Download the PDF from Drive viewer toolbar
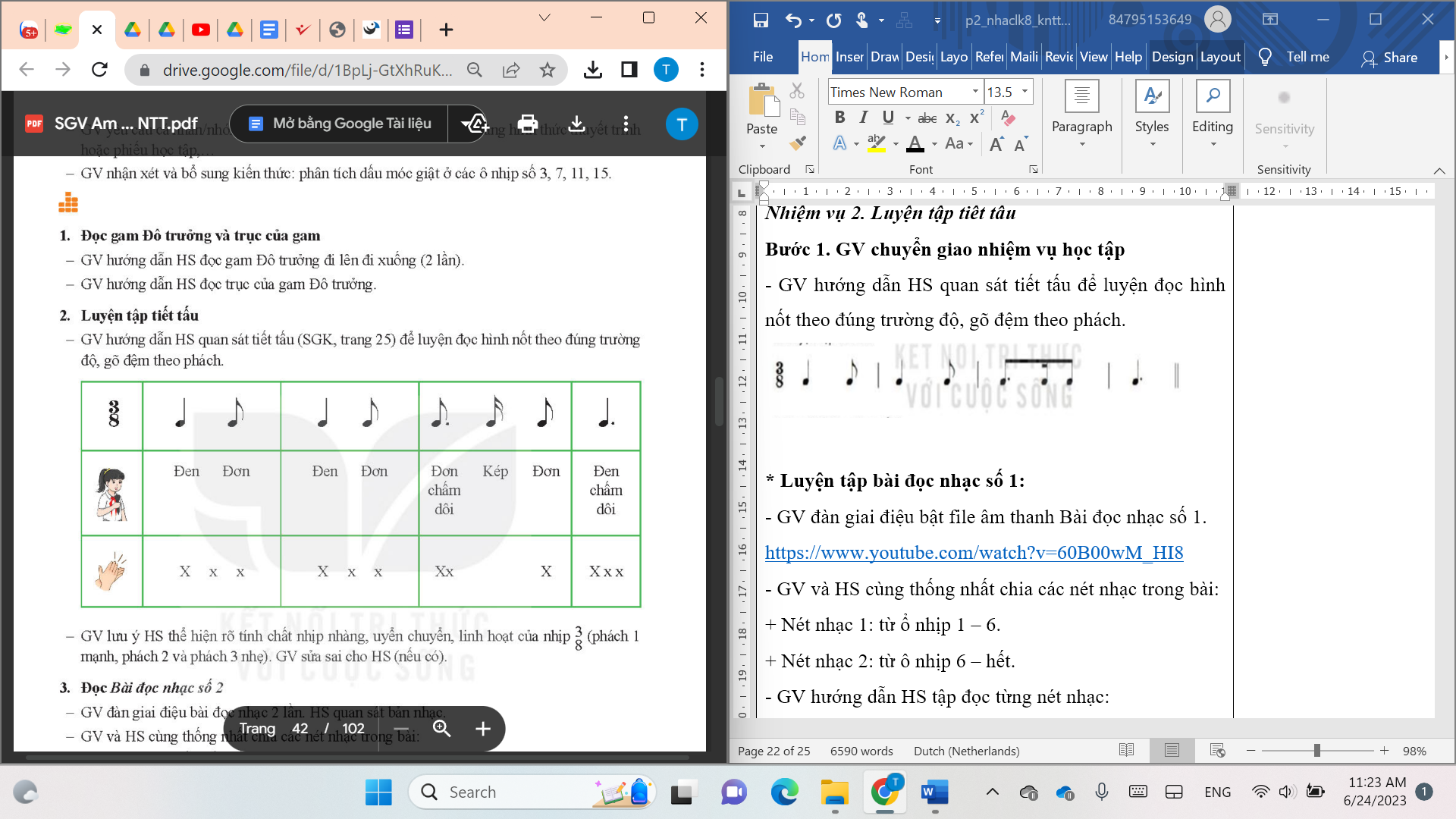 [x=576, y=124]
